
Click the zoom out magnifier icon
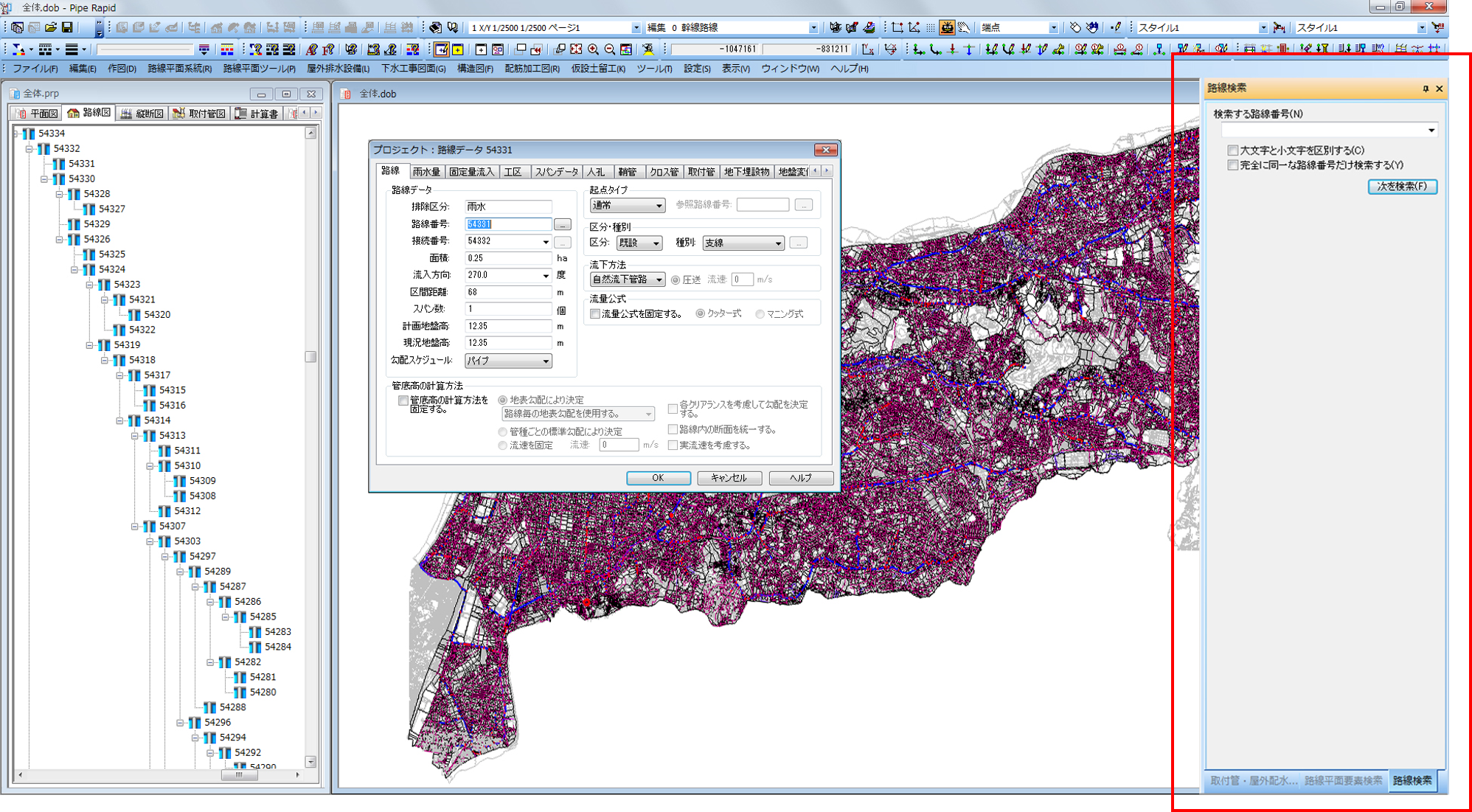[610, 49]
